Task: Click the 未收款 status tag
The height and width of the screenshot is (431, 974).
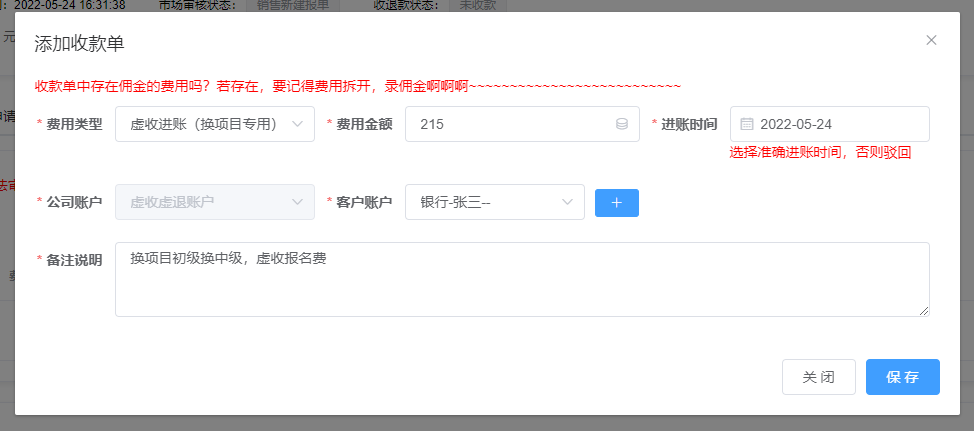Action: (480, 5)
